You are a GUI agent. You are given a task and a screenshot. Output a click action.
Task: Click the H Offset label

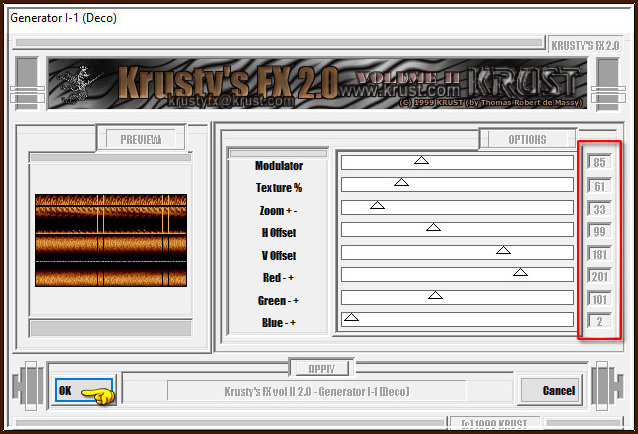[279, 233]
